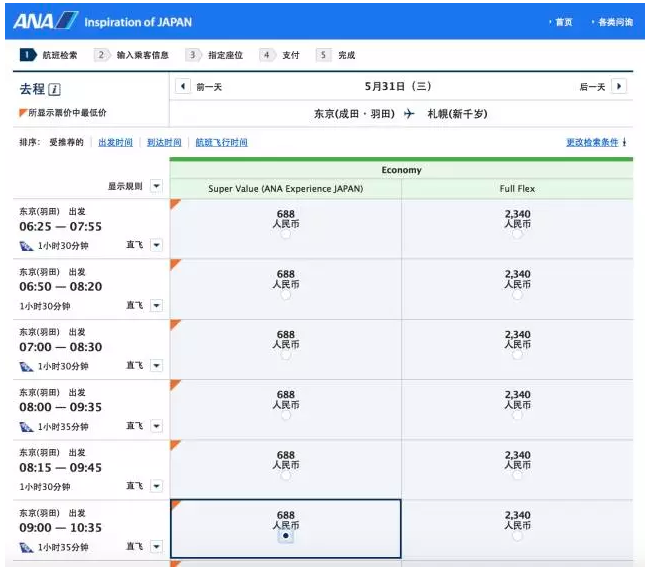Go to step 1 航班检索 tab
This screenshot has height=572, width=648.
point(48,55)
